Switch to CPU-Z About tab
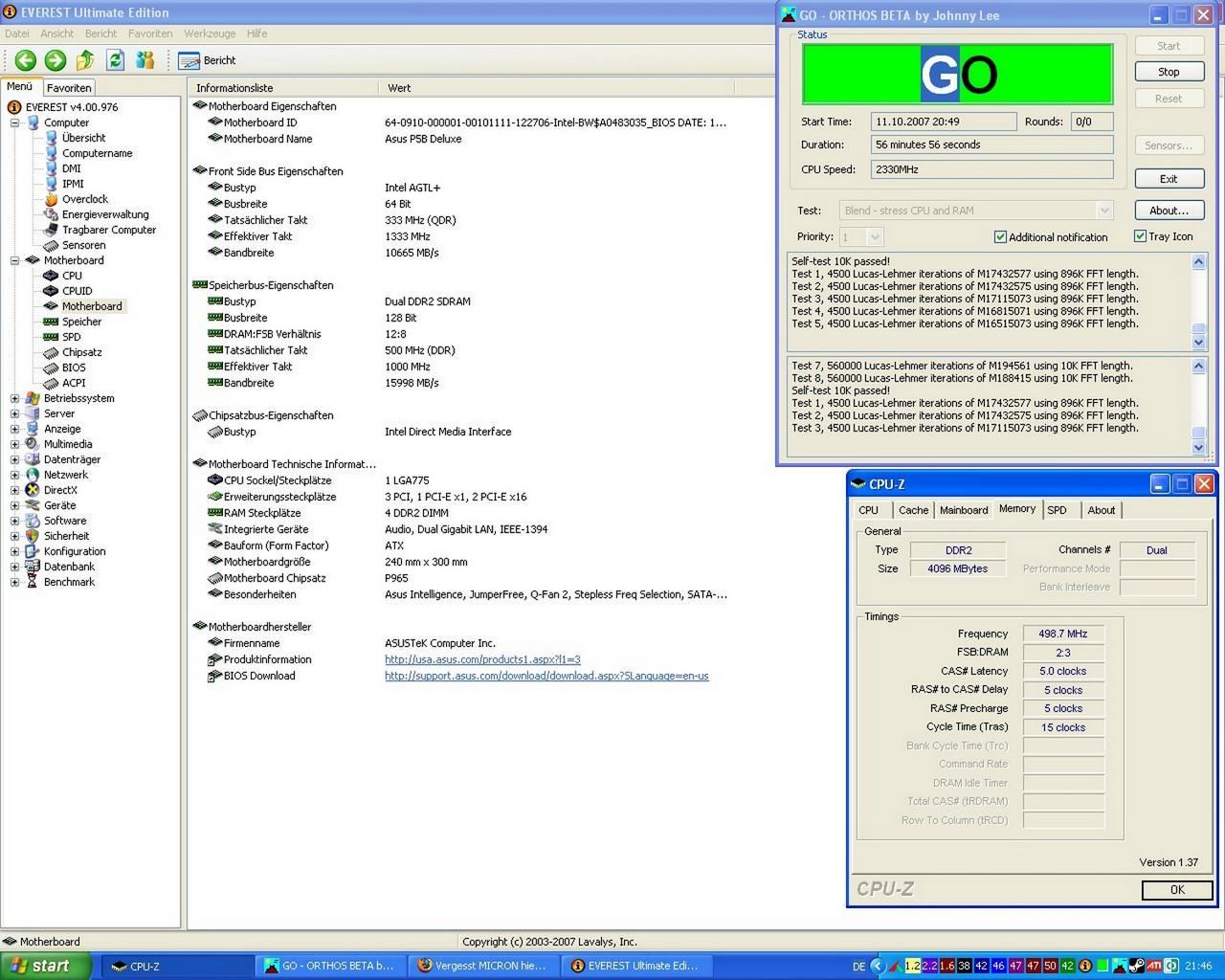The image size is (1225, 980). coord(1102,510)
